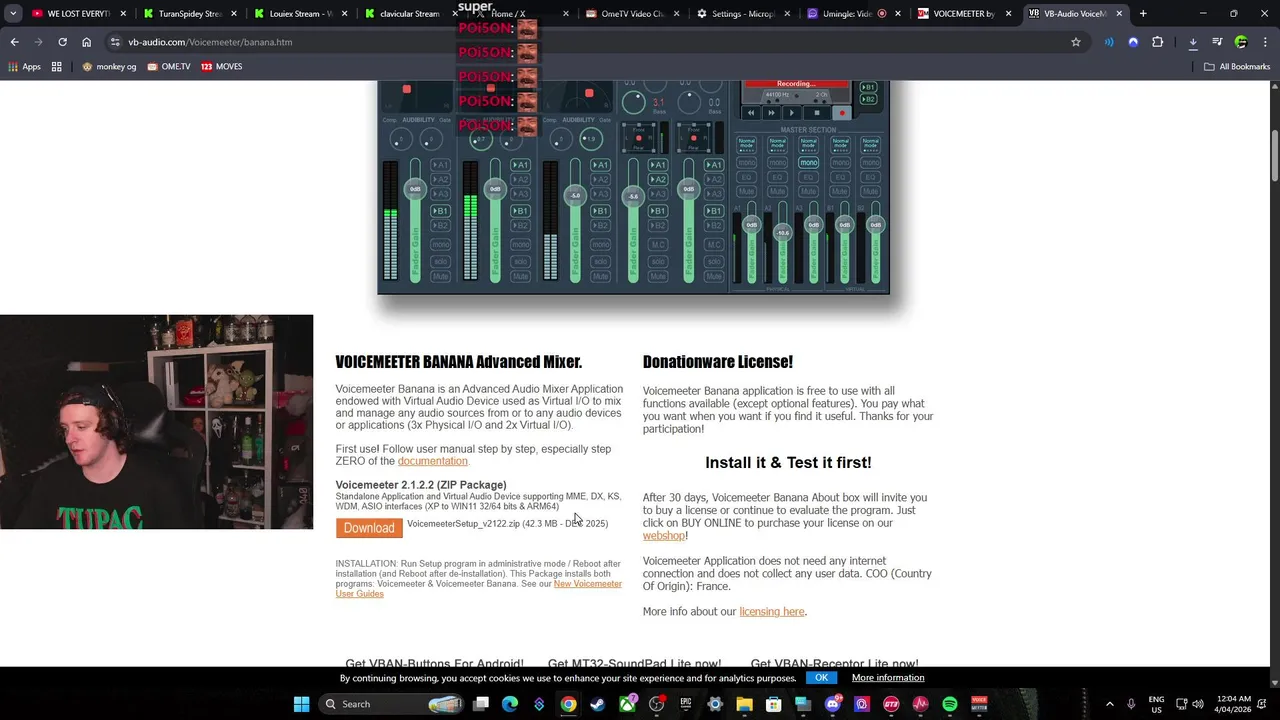Open the Windows Start menu
Image resolution: width=1280 pixels, height=720 pixels.
pos(301,704)
